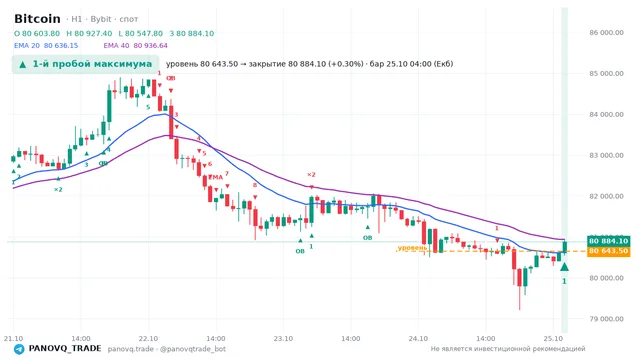Click the red count marker 6
The image size is (640, 360).
(210, 164)
